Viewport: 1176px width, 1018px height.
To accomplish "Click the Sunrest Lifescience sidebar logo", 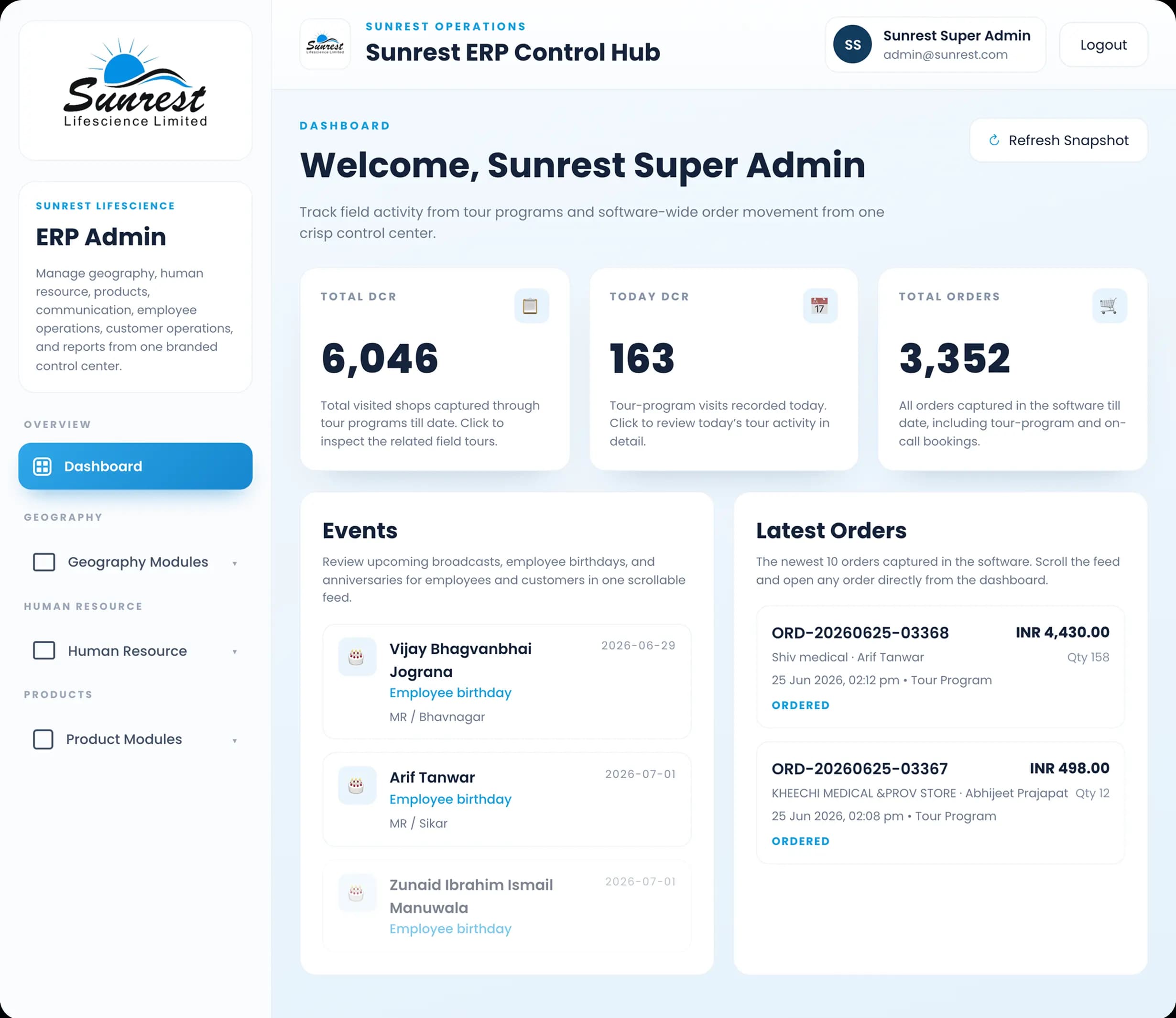I will coord(135,83).
